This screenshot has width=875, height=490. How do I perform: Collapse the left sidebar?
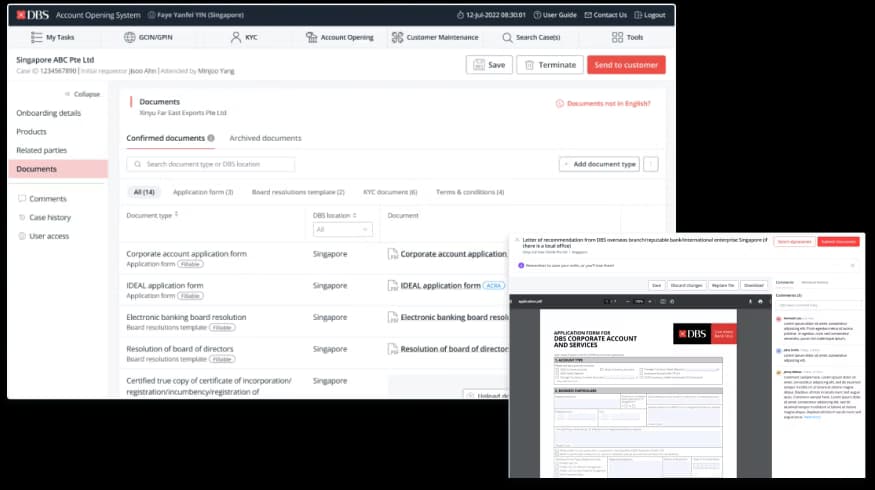(82, 94)
